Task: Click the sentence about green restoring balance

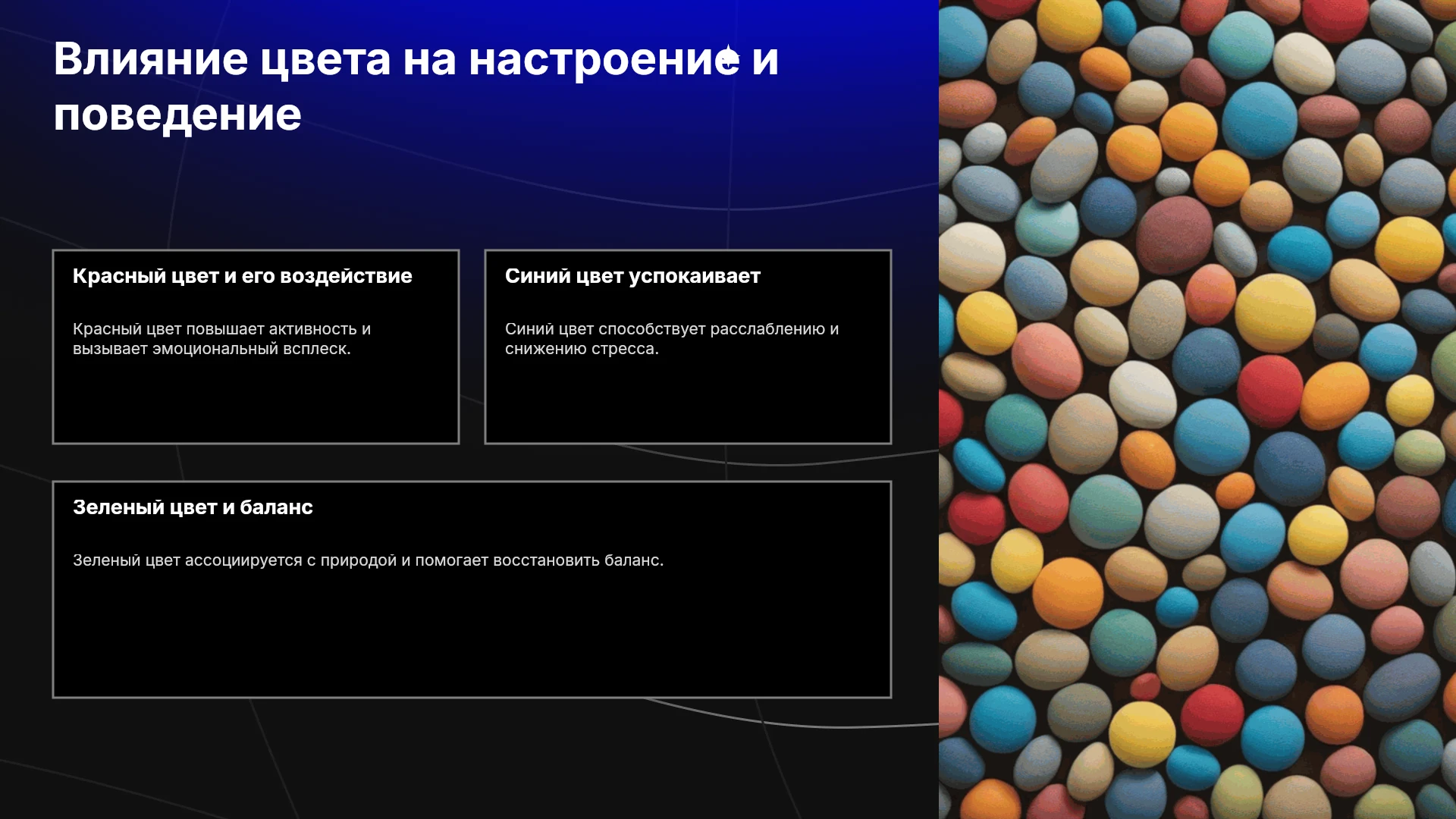Action: point(368,560)
